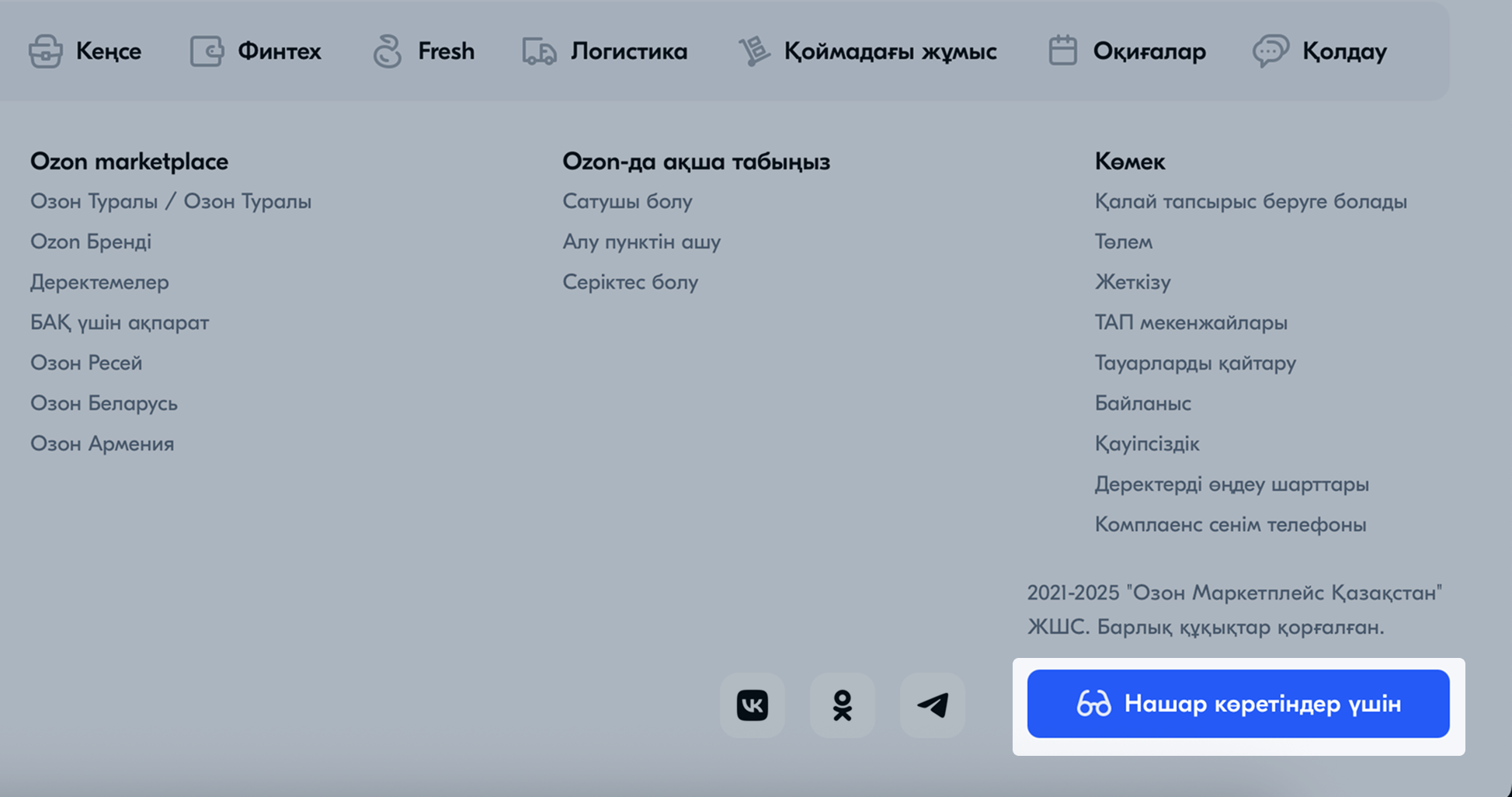This screenshot has height=797, width=1512.
Task: Open the Ozon Бренді link
Action: tap(91, 242)
